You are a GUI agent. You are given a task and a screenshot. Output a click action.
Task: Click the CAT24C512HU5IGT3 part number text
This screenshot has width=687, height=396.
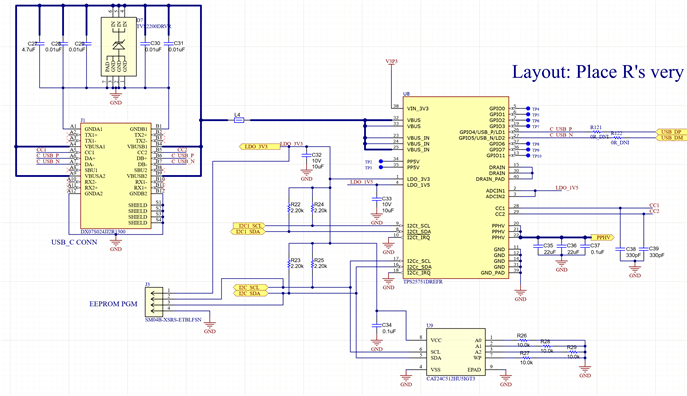click(x=450, y=378)
